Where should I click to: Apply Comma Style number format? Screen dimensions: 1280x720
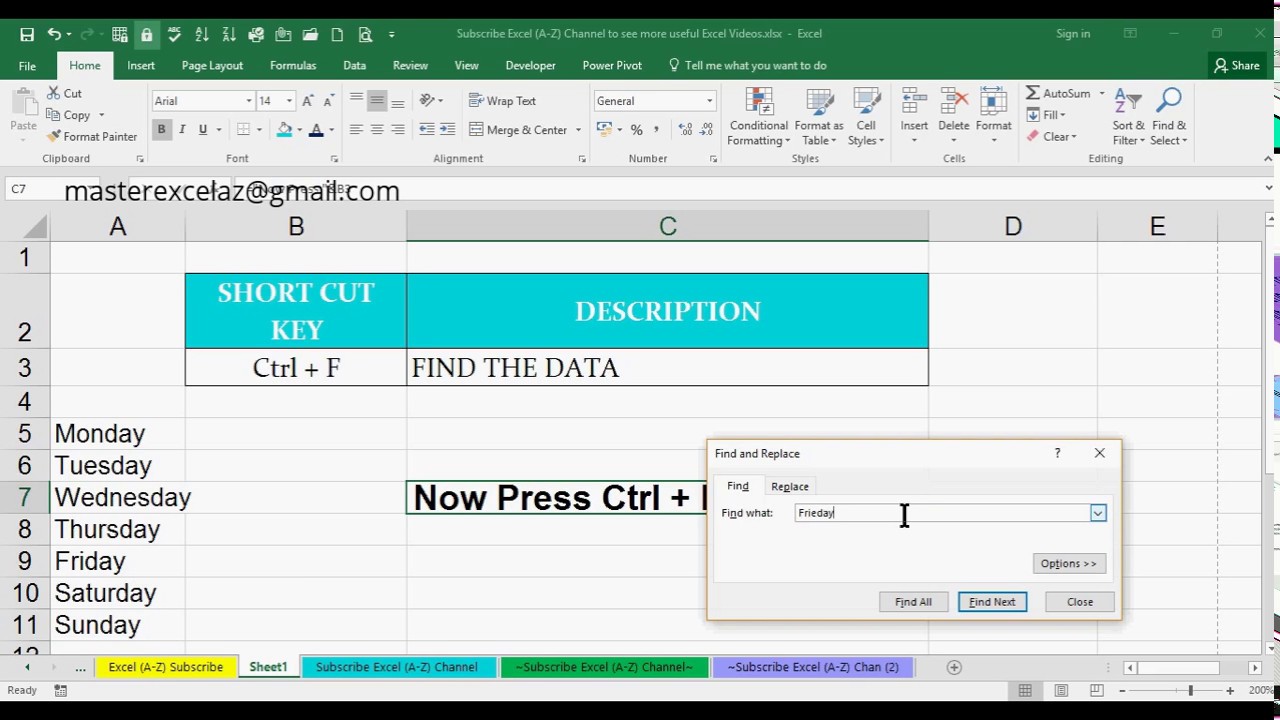[x=656, y=130]
